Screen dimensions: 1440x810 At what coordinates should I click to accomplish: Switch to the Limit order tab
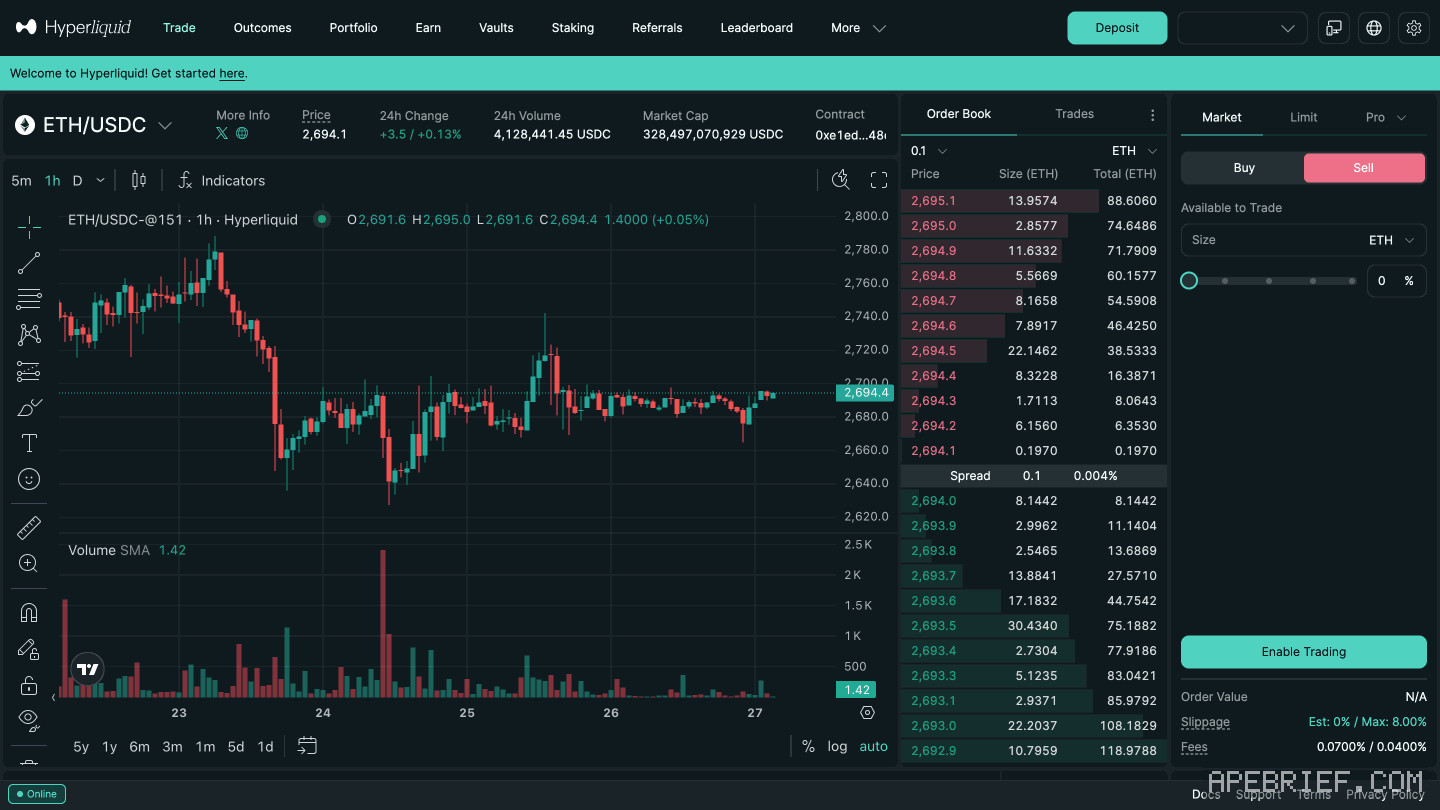(x=1304, y=117)
